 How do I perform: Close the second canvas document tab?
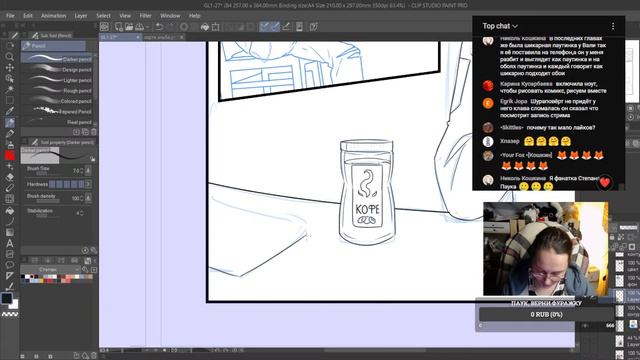point(182,37)
